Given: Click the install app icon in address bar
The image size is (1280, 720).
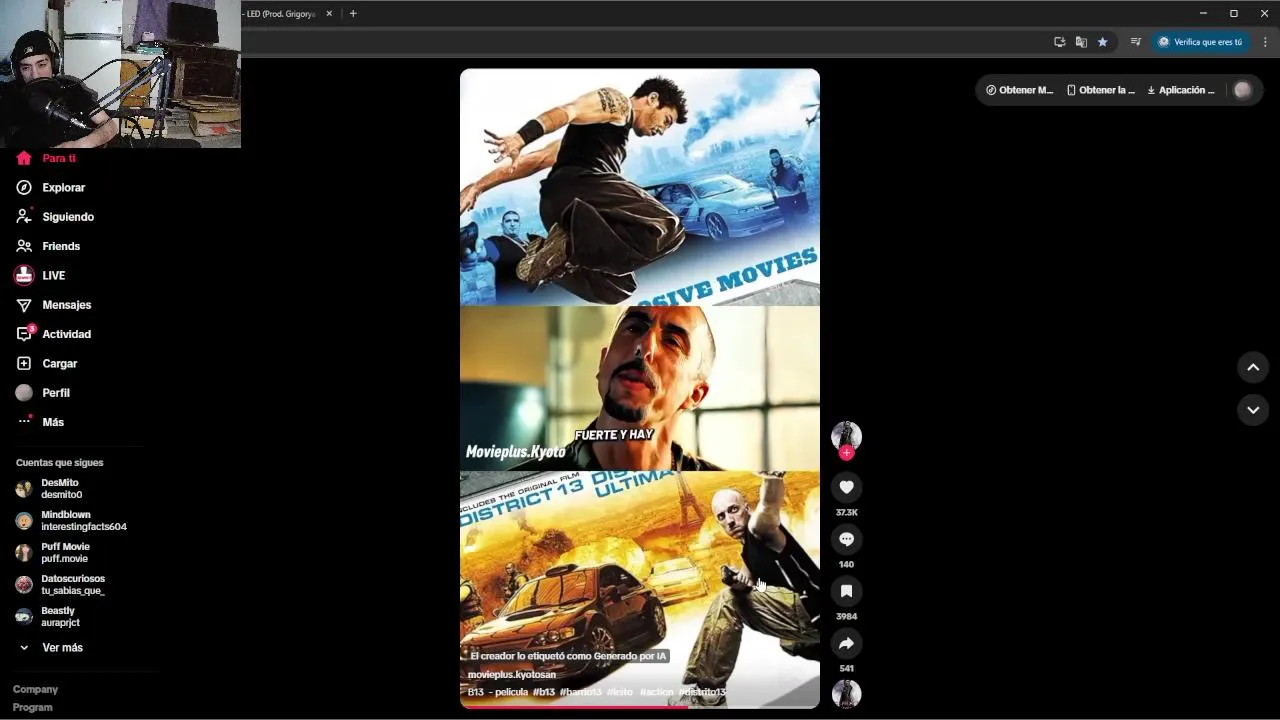Looking at the screenshot, I should click(x=1059, y=42).
